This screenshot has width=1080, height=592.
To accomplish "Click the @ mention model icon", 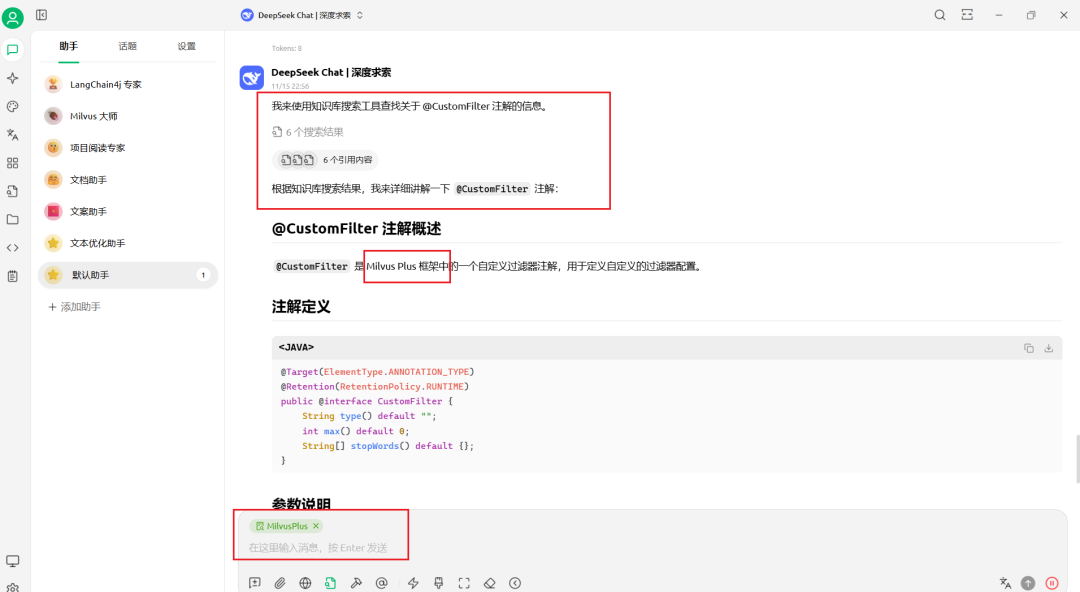I will point(382,583).
